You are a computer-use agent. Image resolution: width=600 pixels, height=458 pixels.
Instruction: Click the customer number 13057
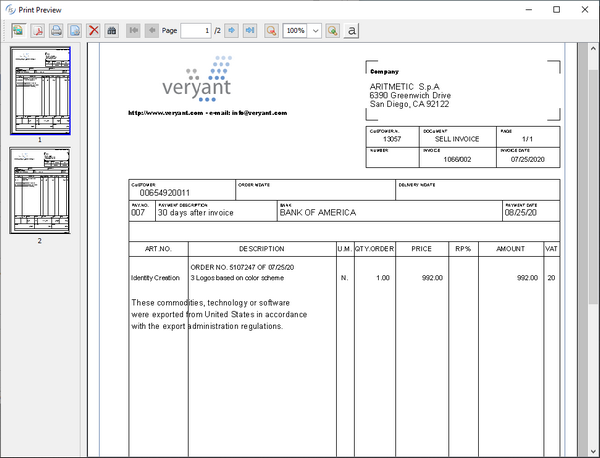coord(392,139)
